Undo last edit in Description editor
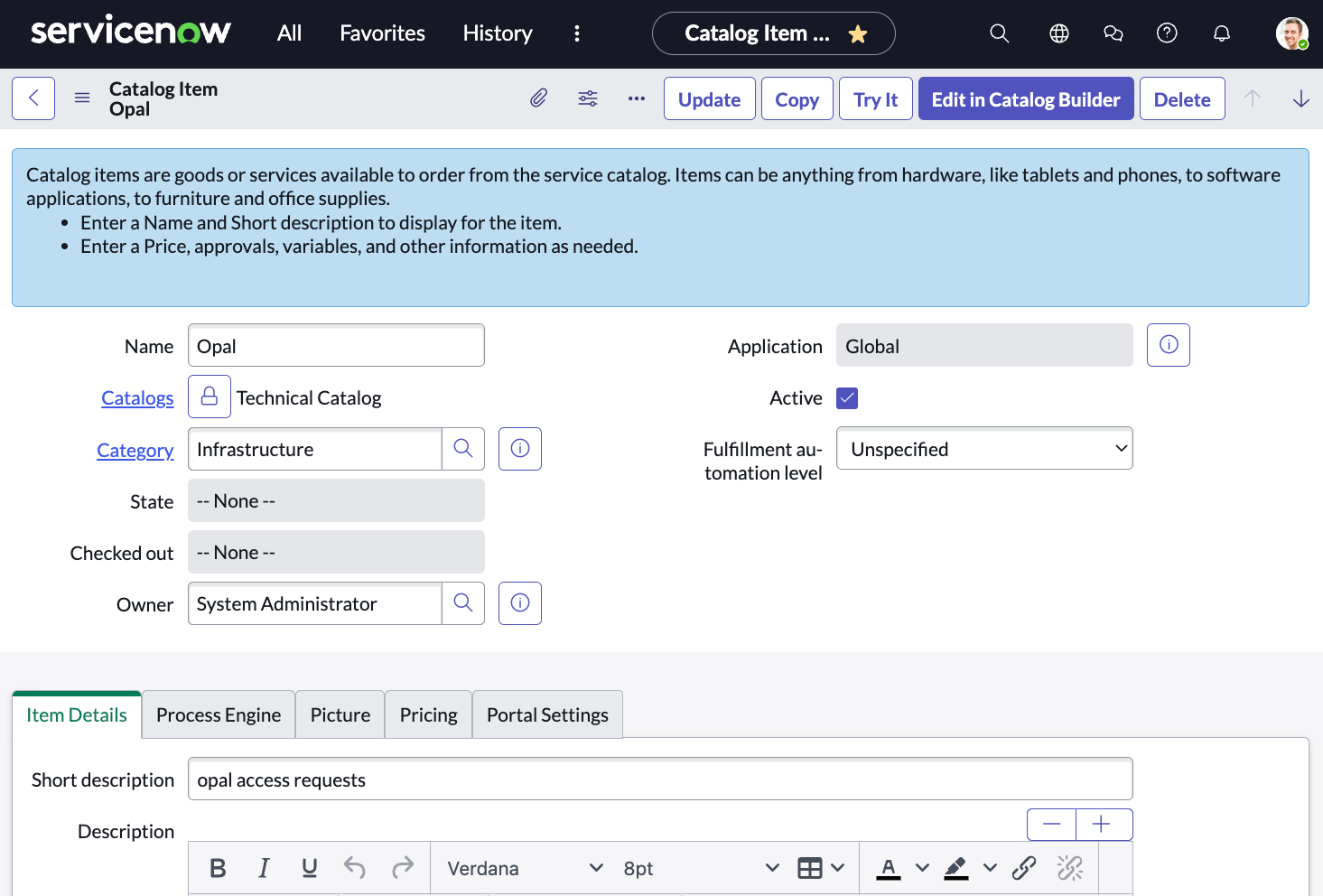Viewport: 1323px width, 896px height. coord(355,868)
